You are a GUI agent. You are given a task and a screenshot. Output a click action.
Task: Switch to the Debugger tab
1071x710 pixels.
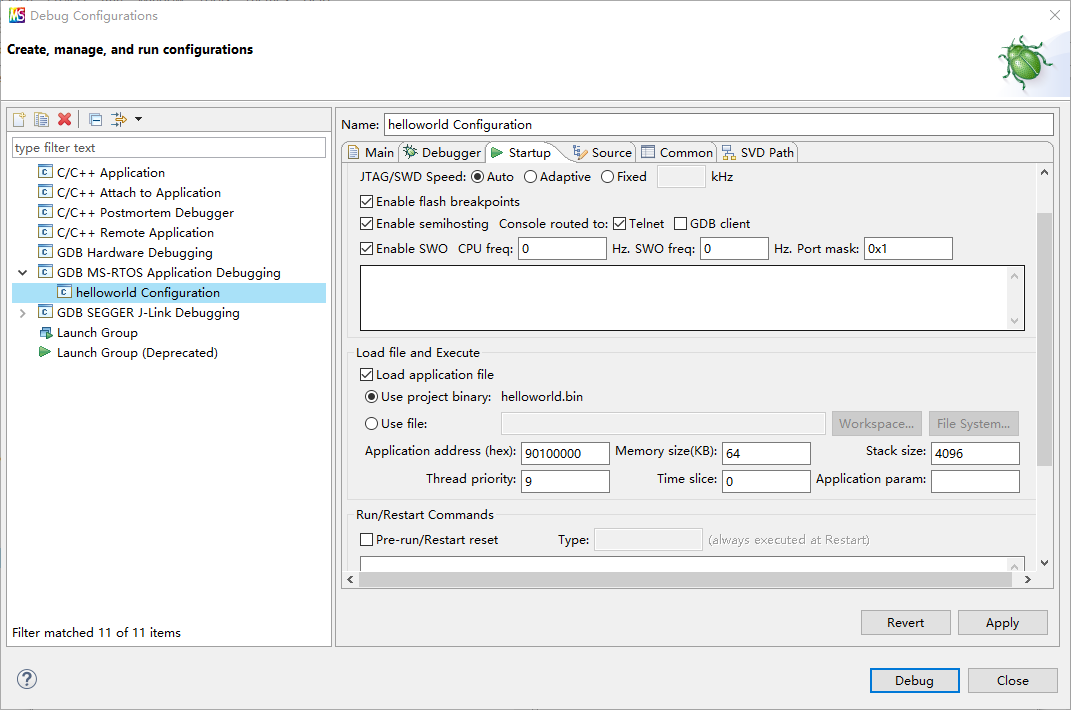(x=442, y=153)
